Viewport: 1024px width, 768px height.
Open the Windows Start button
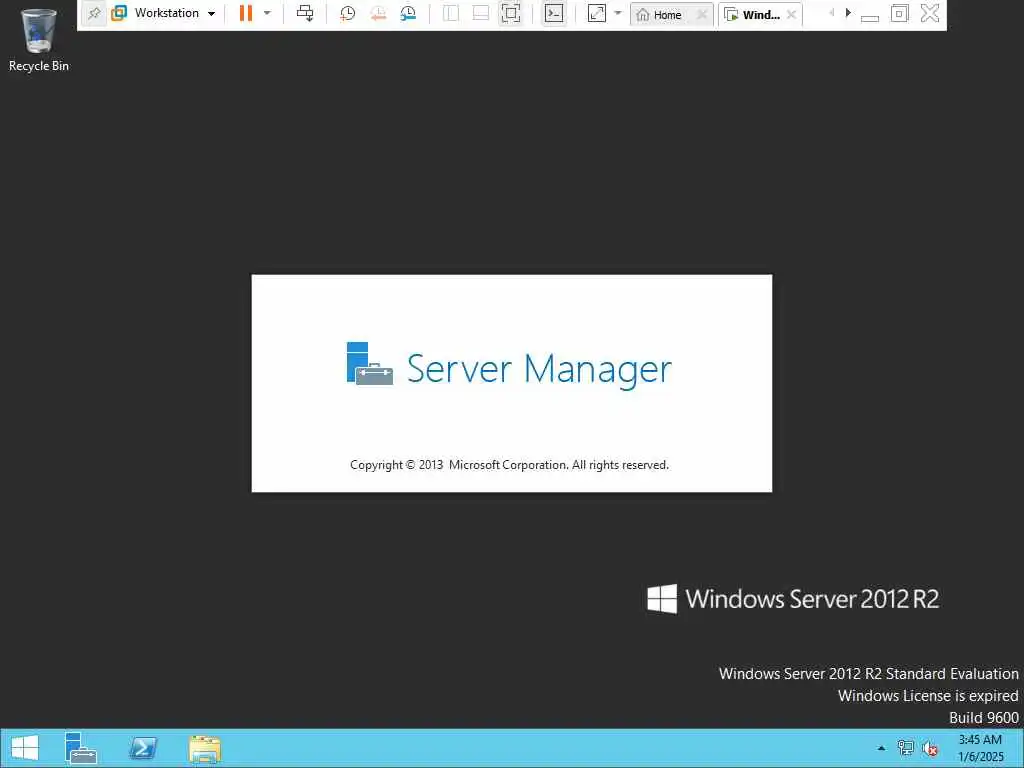pyautogui.click(x=25, y=748)
